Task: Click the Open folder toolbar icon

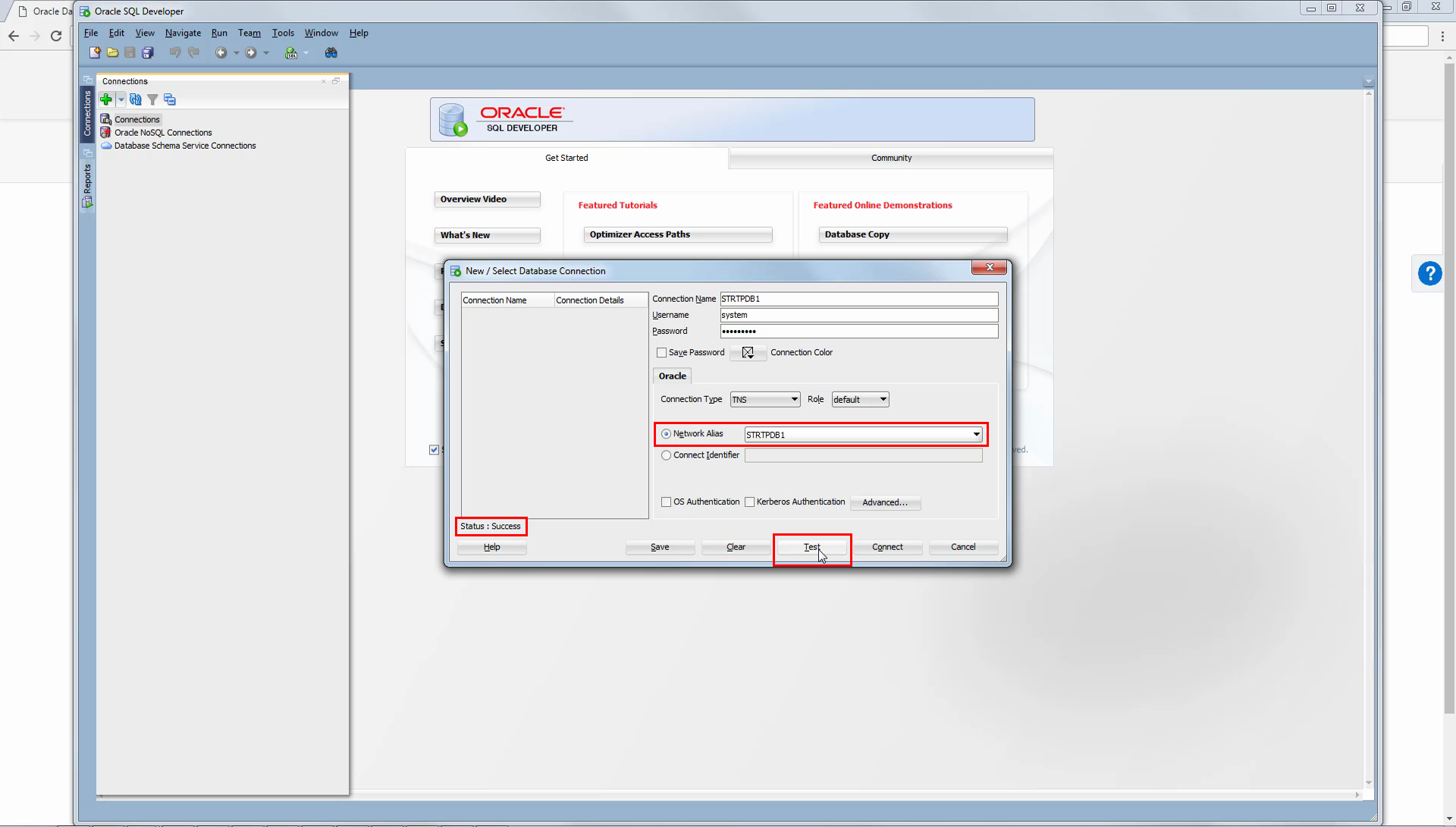Action: (112, 53)
